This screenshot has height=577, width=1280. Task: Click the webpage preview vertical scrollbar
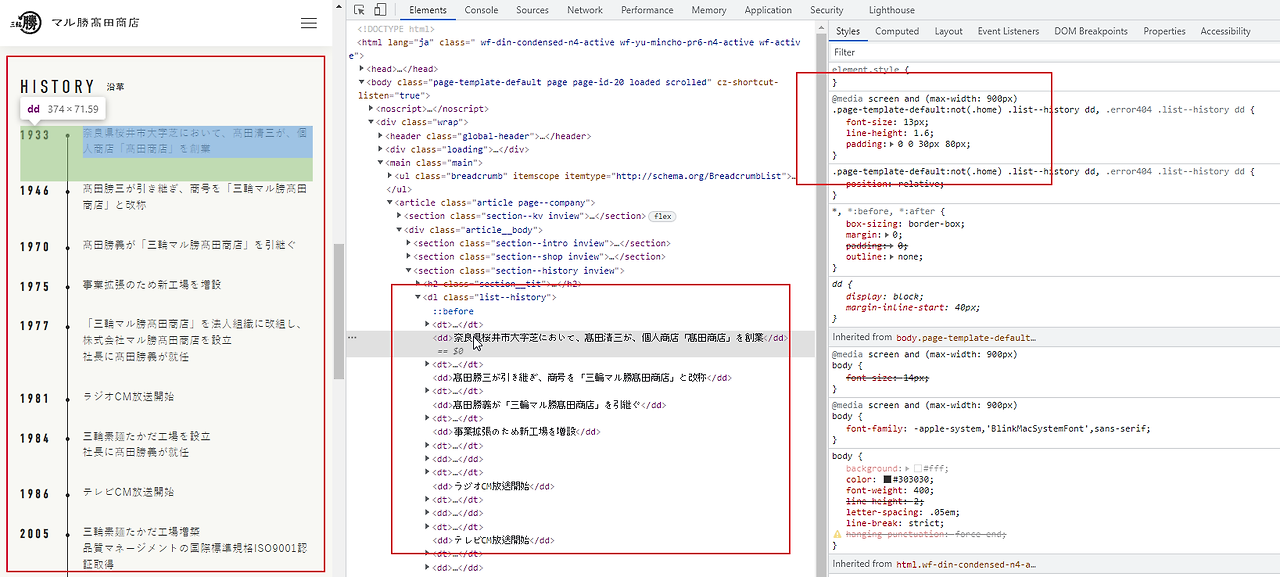coord(339,310)
